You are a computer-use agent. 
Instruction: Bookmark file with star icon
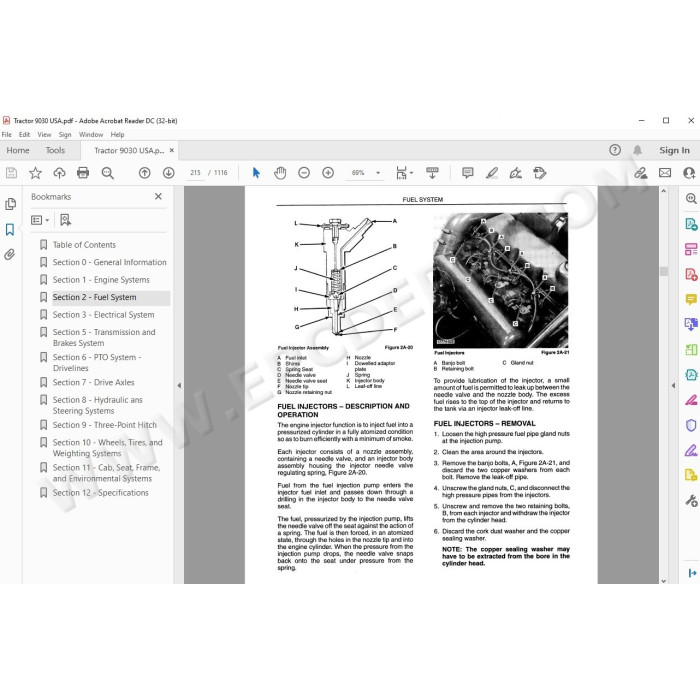35,173
